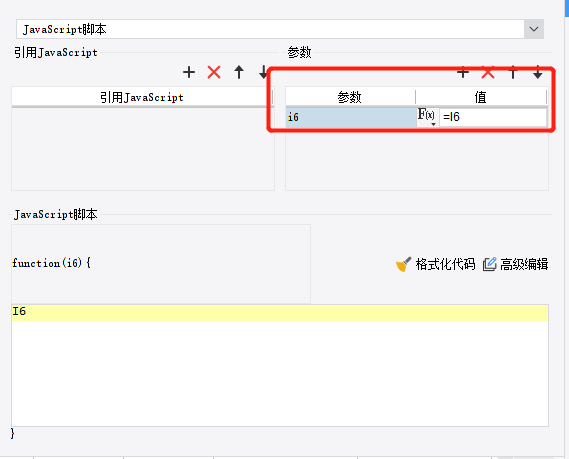Click the 值 column header
Viewport: 569px width, 459px height.
[x=481, y=97]
